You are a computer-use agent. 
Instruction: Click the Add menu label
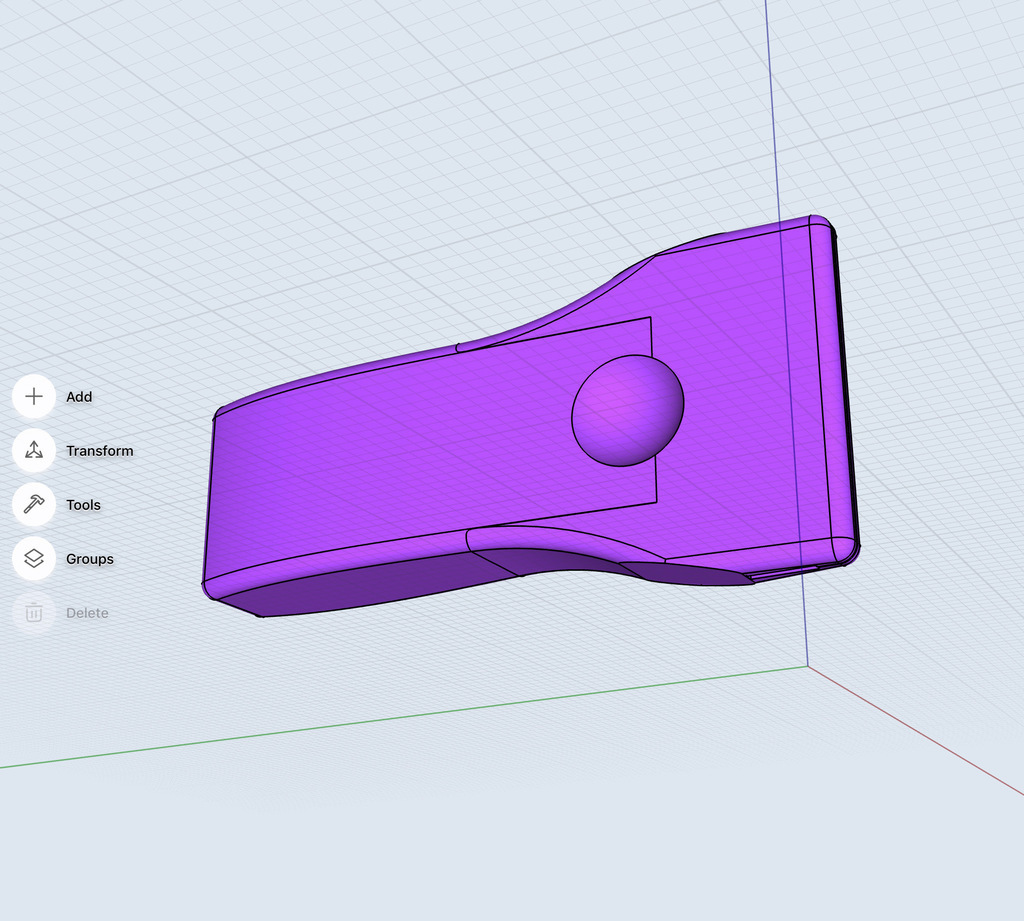[78, 397]
